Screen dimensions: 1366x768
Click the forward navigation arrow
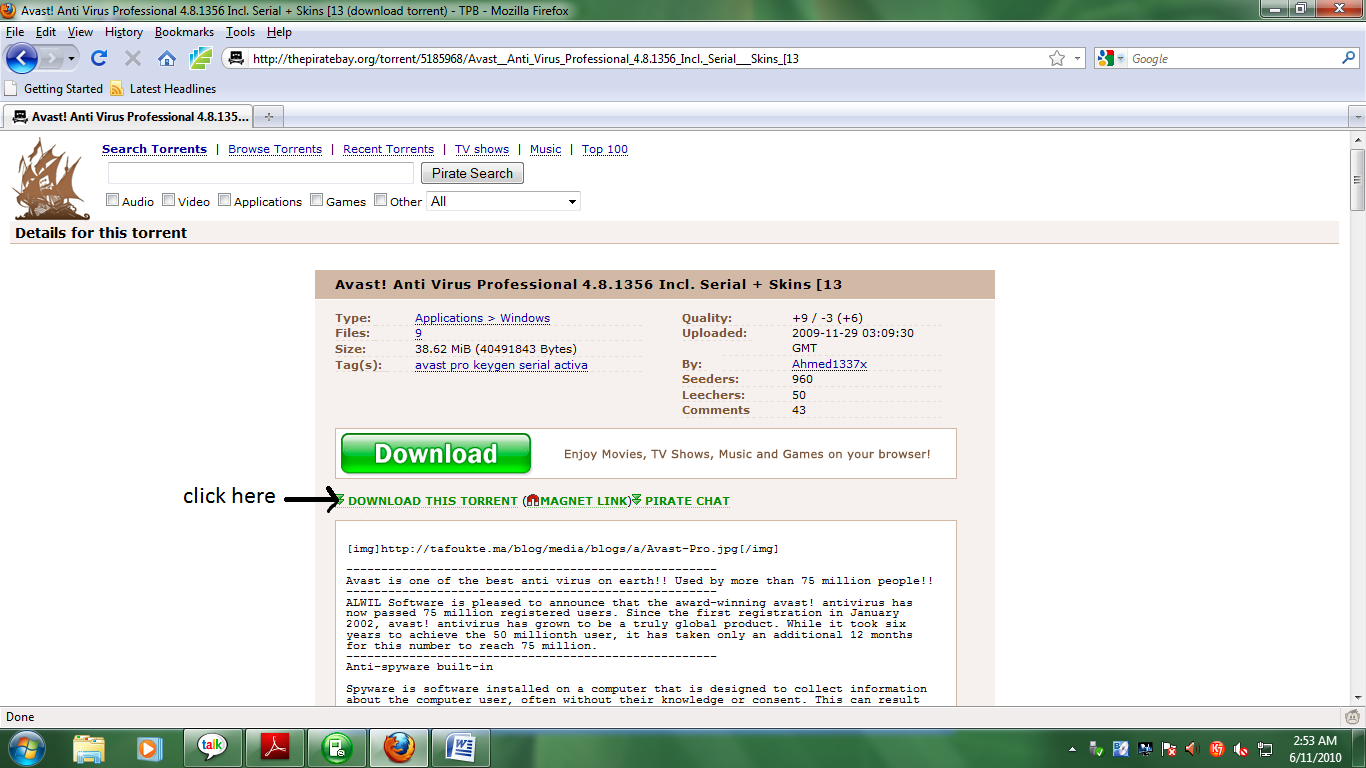pos(52,59)
